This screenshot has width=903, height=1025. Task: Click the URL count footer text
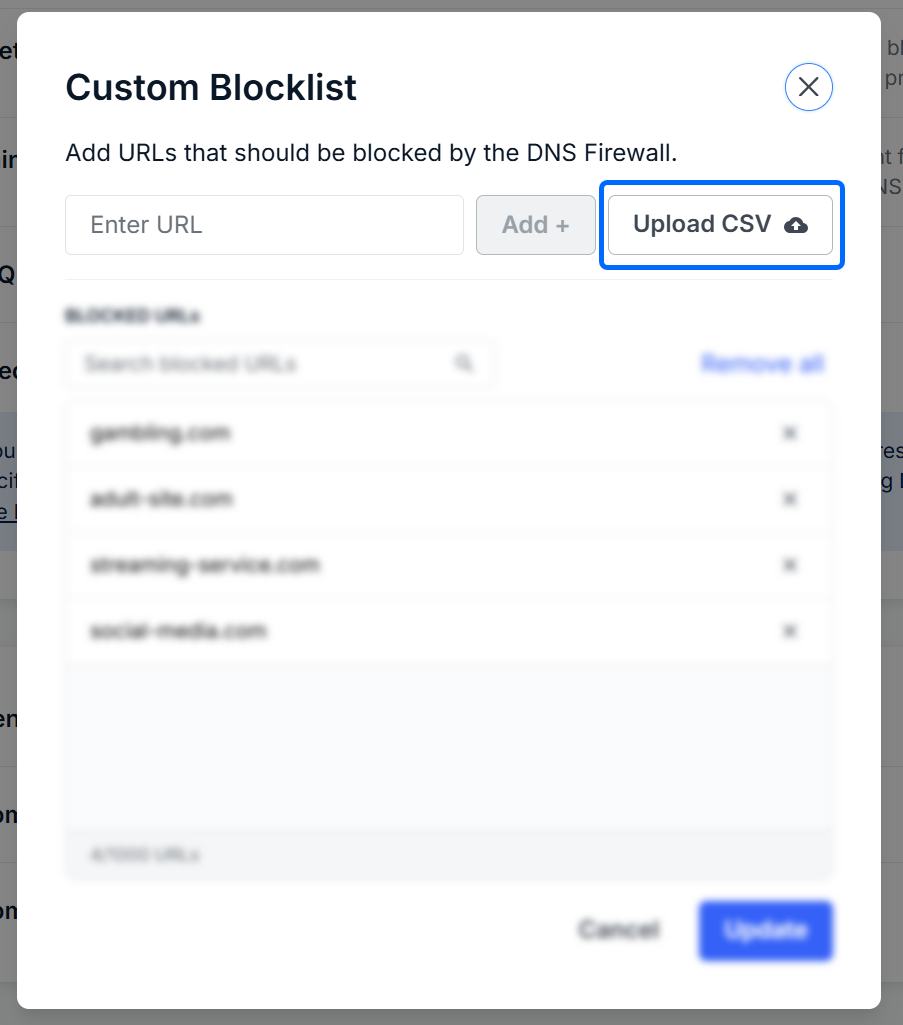click(145, 855)
